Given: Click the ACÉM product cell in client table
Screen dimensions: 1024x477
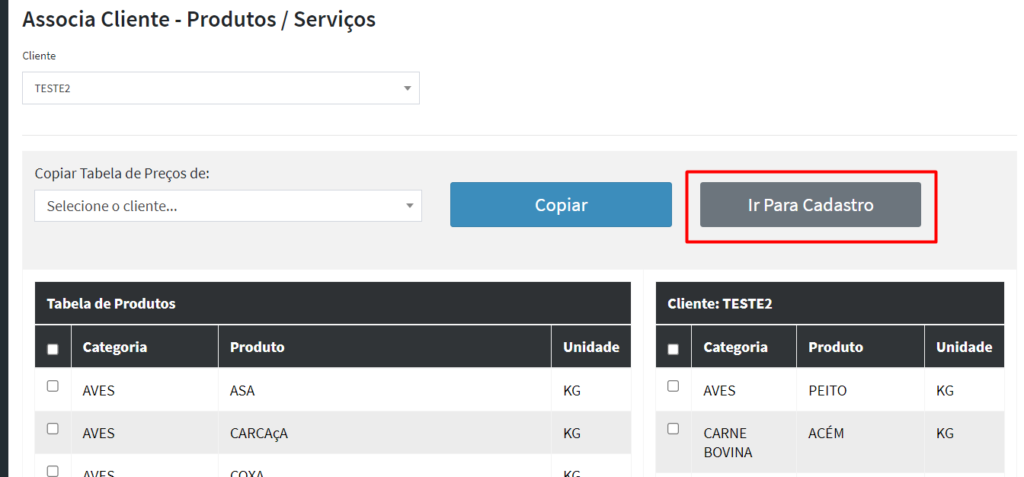Looking at the screenshot, I should click(826, 434).
